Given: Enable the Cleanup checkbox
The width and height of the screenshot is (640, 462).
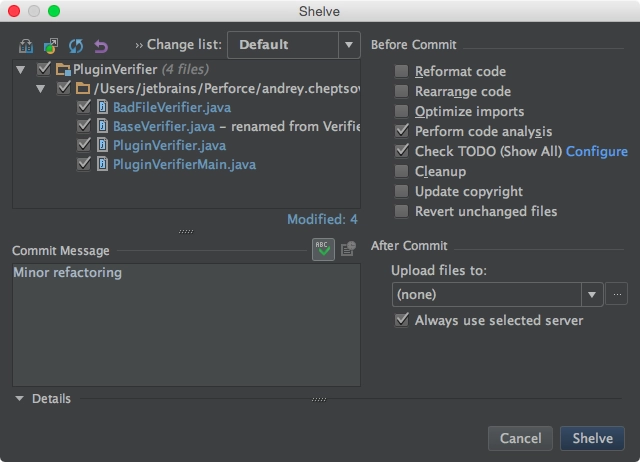Looking at the screenshot, I should click(x=402, y=171).
